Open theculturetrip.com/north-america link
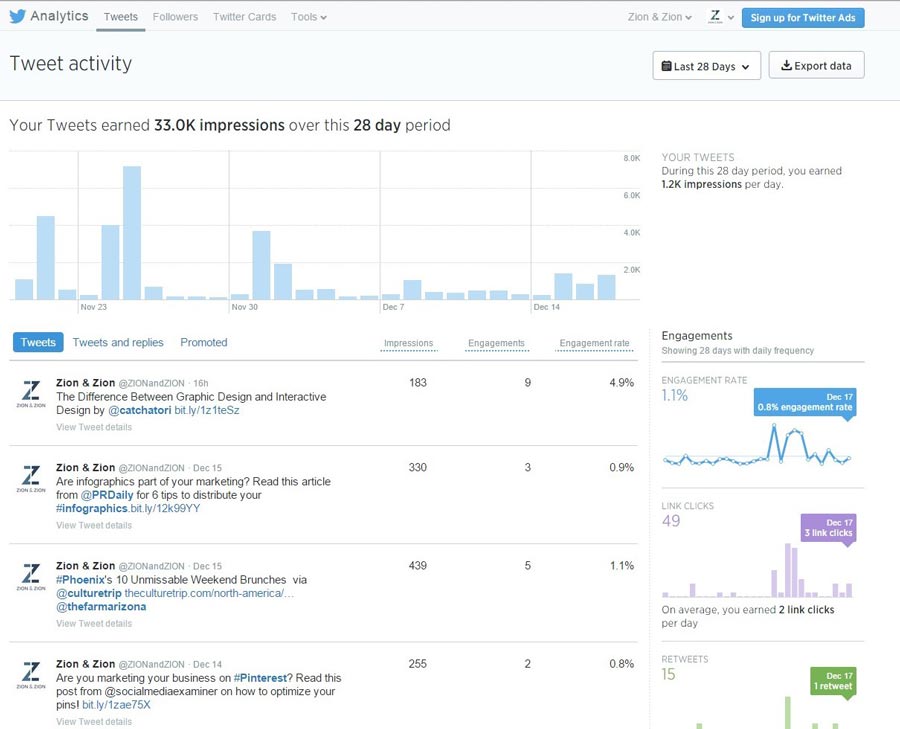900x729 pixels. (x=209, y=593)
